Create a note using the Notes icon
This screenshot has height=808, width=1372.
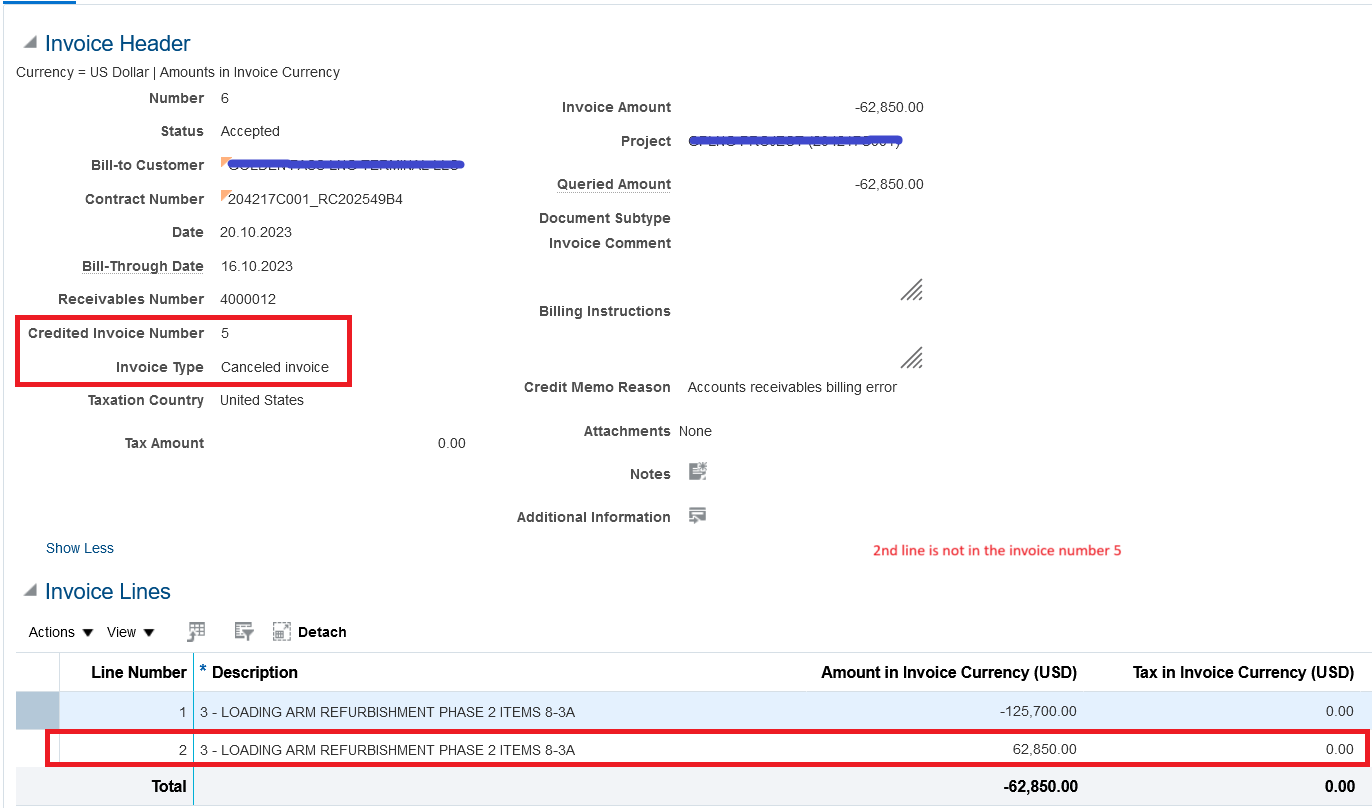(x=697, y=472)
